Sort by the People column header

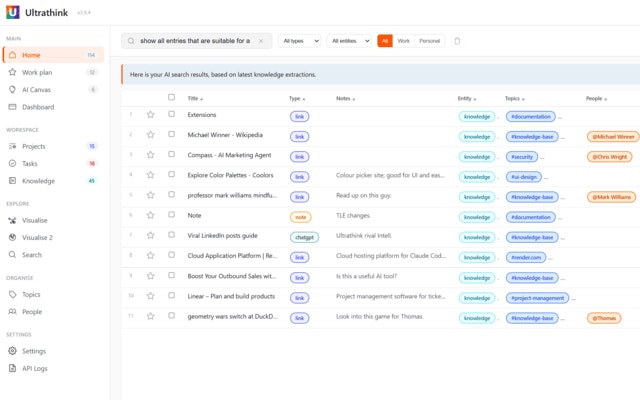[x=596, y=98]
